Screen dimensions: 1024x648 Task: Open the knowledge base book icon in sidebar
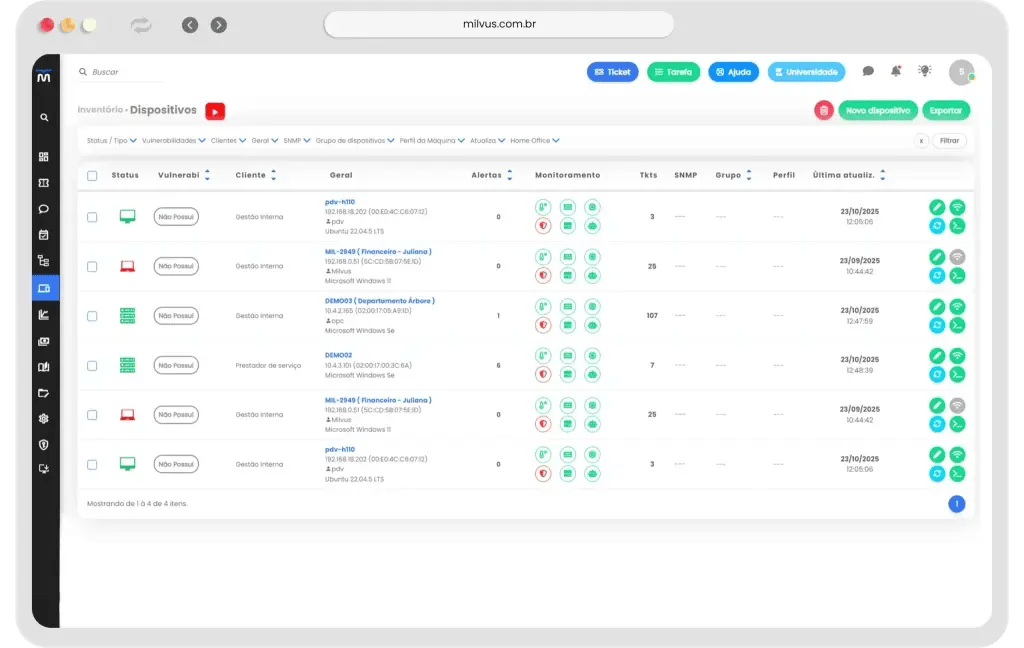(44, 367)
